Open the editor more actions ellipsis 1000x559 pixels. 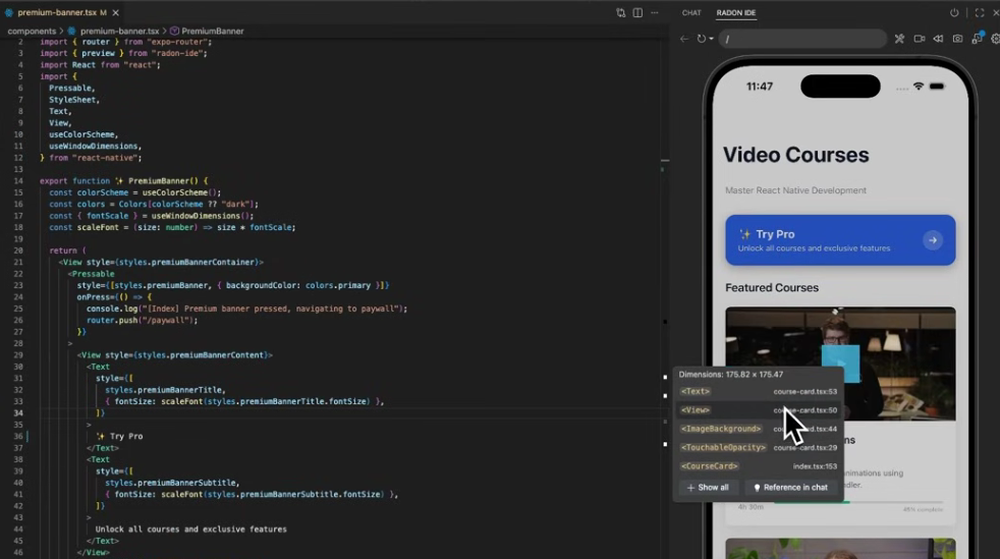click(654, 13)
